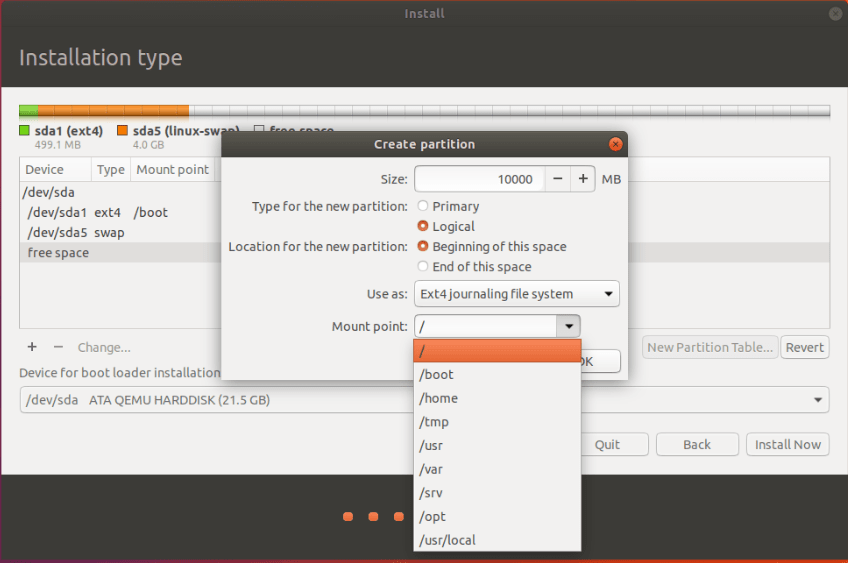Viewport: 848px width, 563px height.
Task: Decrease partition size with minus button
Action: click(x=558, y=179)
